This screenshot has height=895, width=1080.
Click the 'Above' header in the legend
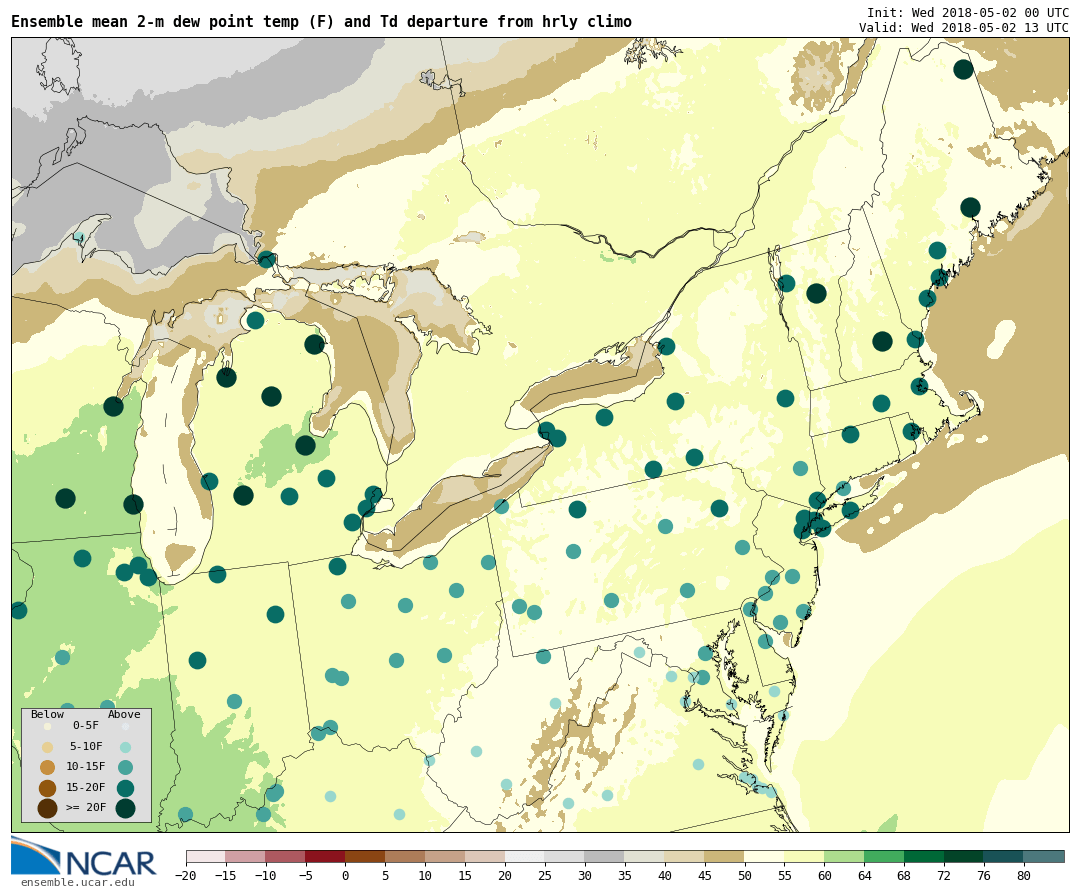pos(124,714)
